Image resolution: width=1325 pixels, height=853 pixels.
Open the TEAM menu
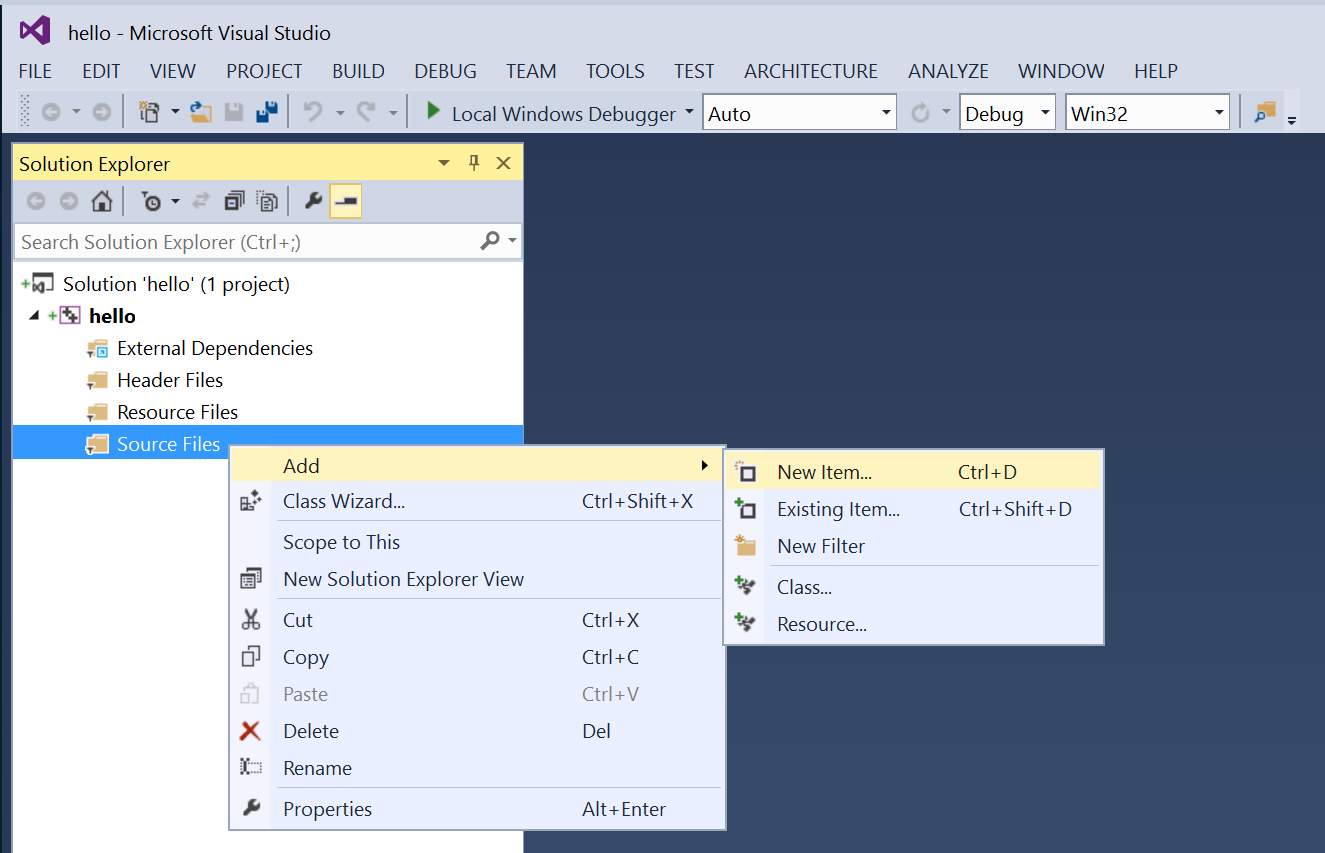pyautogui.click(x=531, y=71)
